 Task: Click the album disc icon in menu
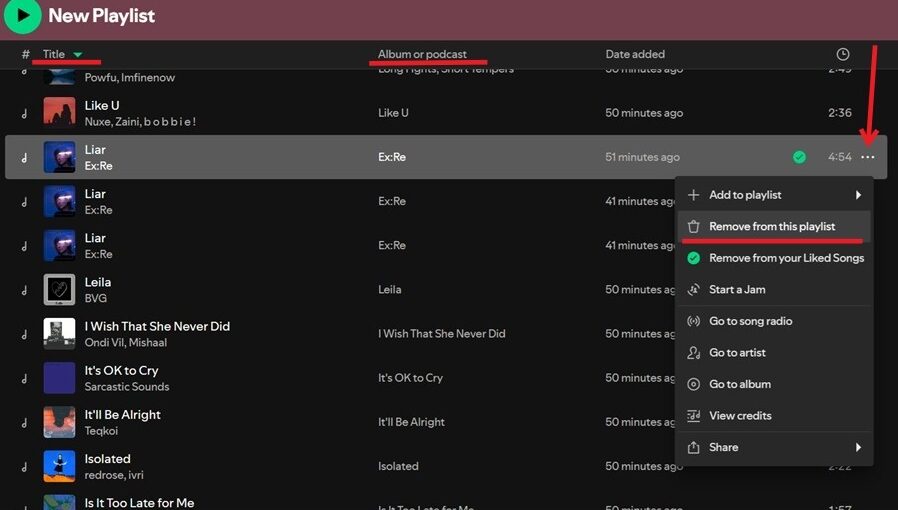694,384
